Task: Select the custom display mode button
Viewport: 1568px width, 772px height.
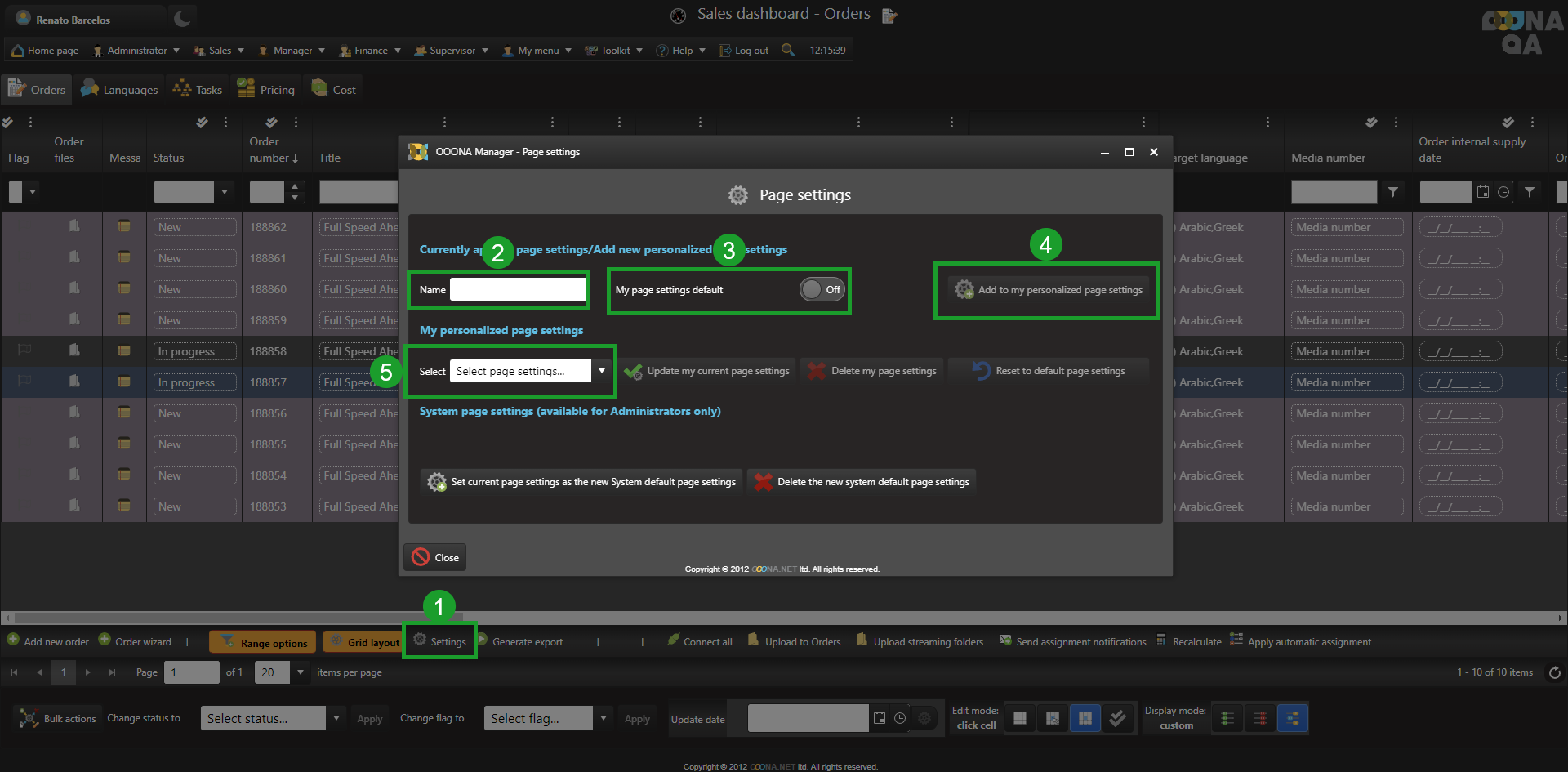Action: tap(1292, 718)
